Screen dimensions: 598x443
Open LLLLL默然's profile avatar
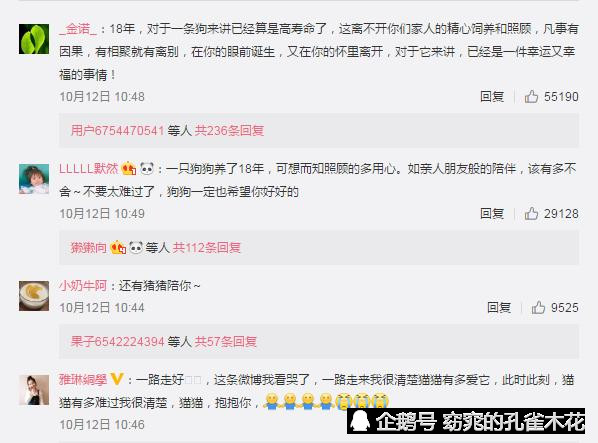click(34, 179)
